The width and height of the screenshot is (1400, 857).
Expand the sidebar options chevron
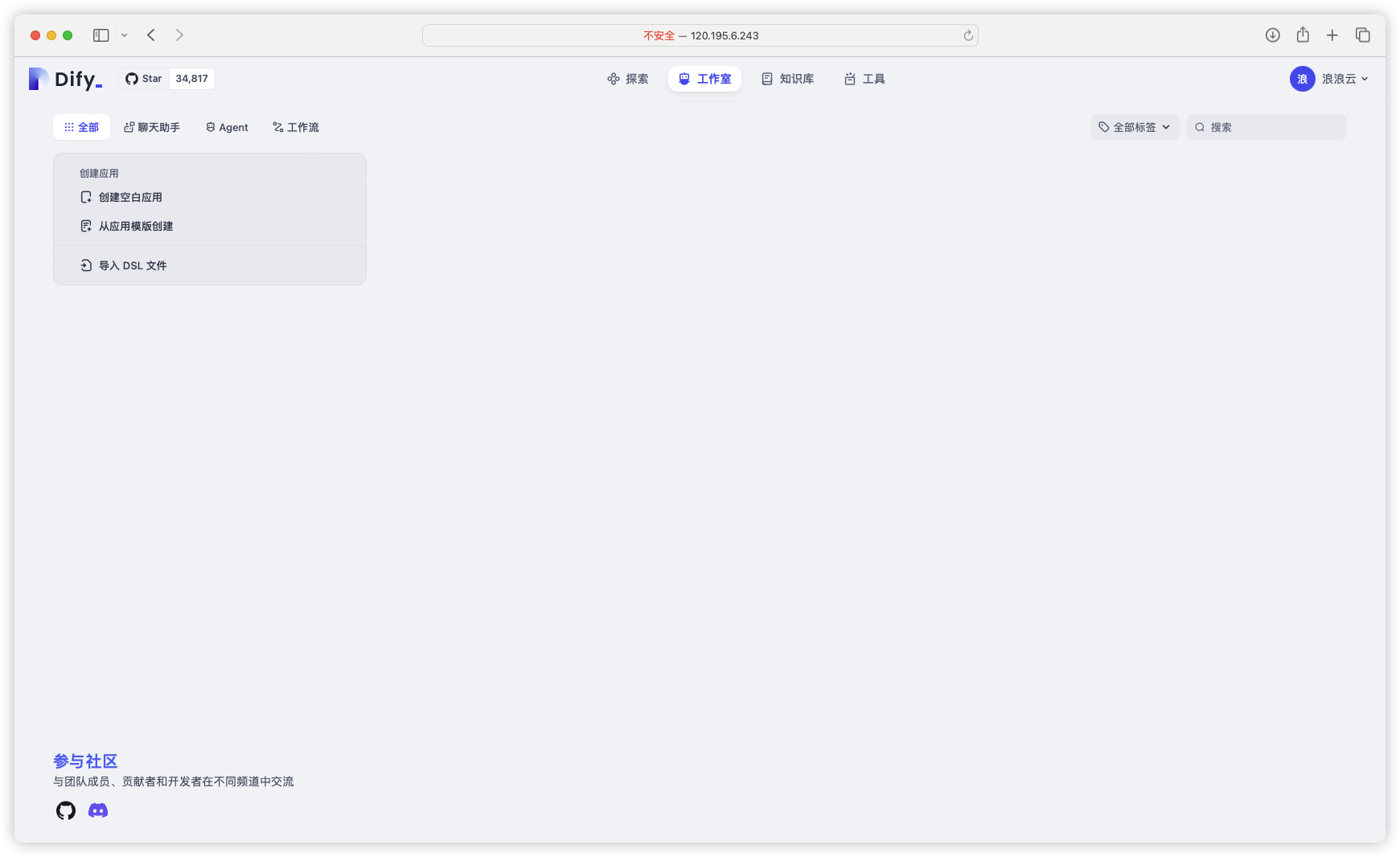(124, 35)
